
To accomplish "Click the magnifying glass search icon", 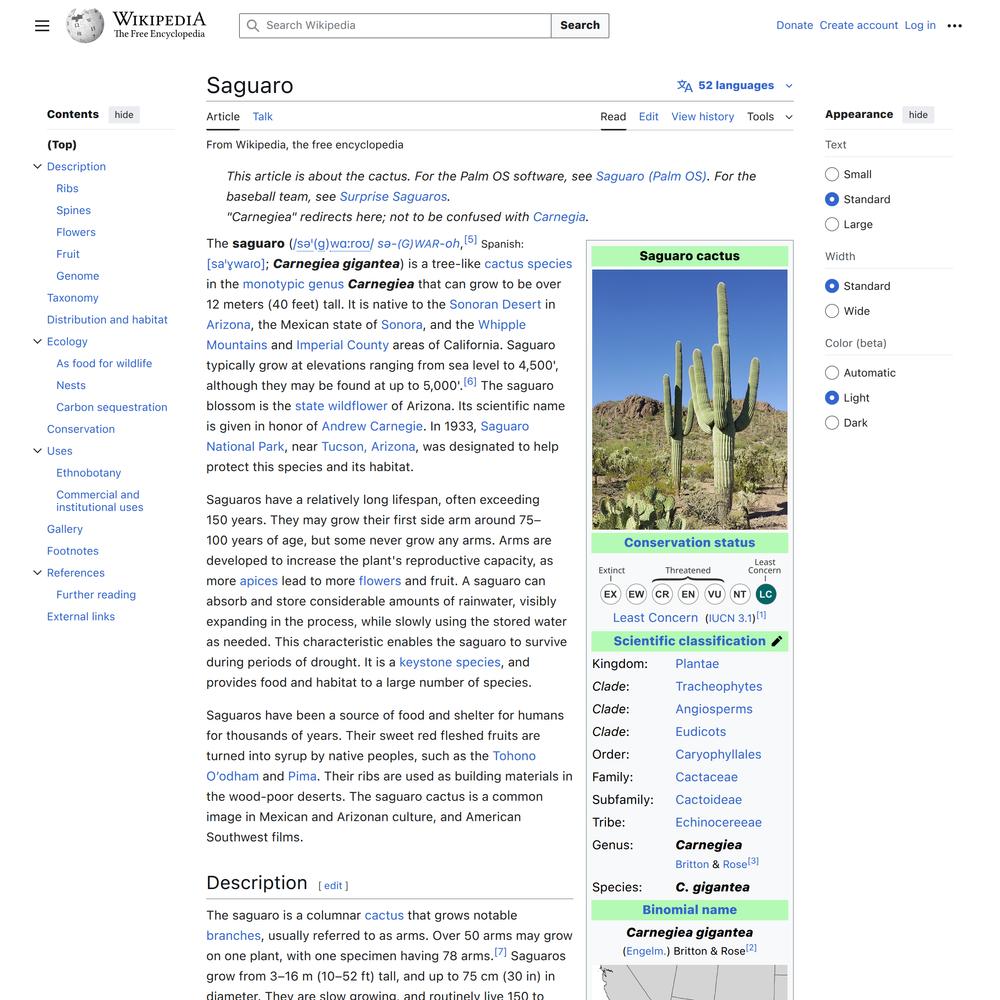I will click(x=253, y=26).
